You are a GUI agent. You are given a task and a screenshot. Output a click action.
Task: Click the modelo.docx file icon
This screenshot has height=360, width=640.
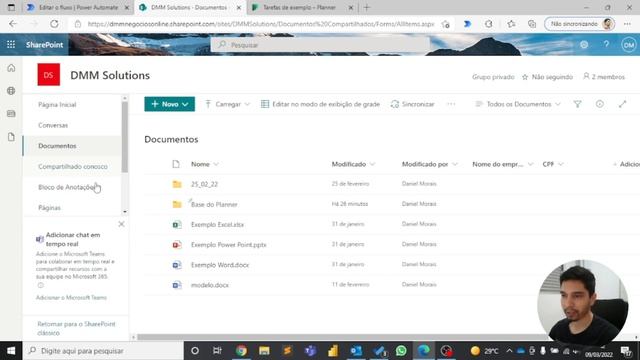[x=177, y=285]
